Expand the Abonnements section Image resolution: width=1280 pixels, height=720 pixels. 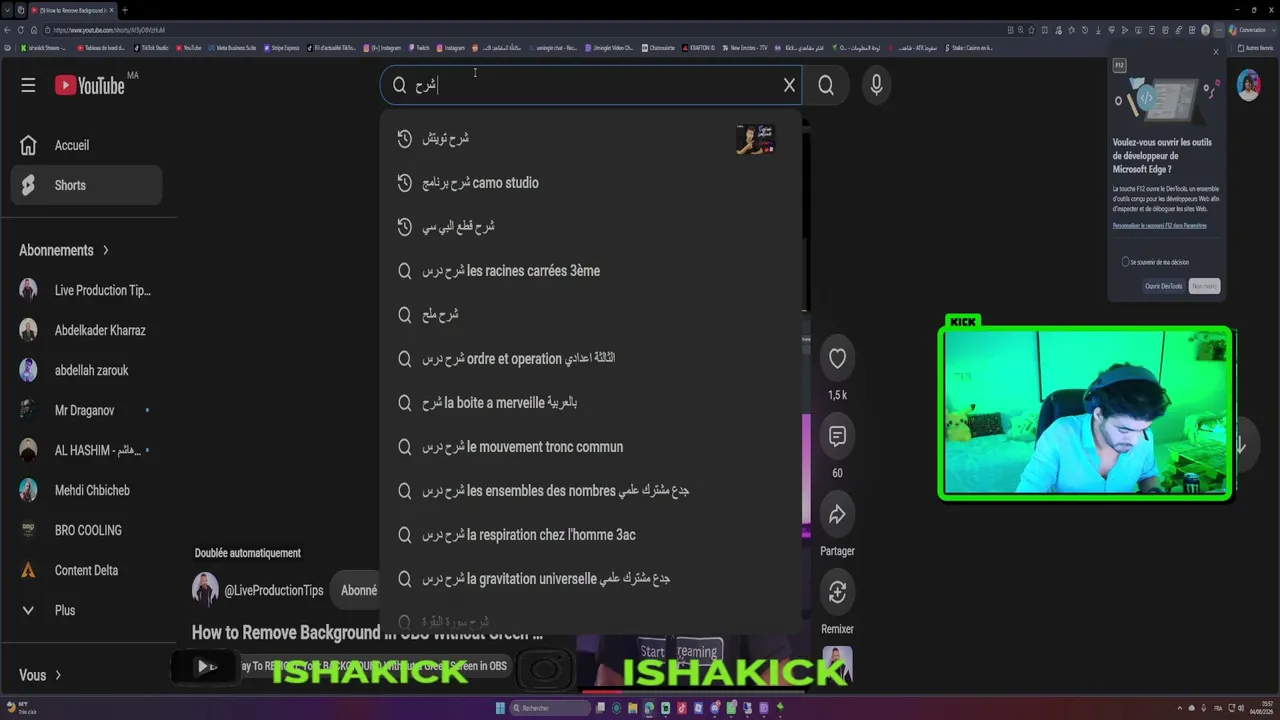(64, 250)
